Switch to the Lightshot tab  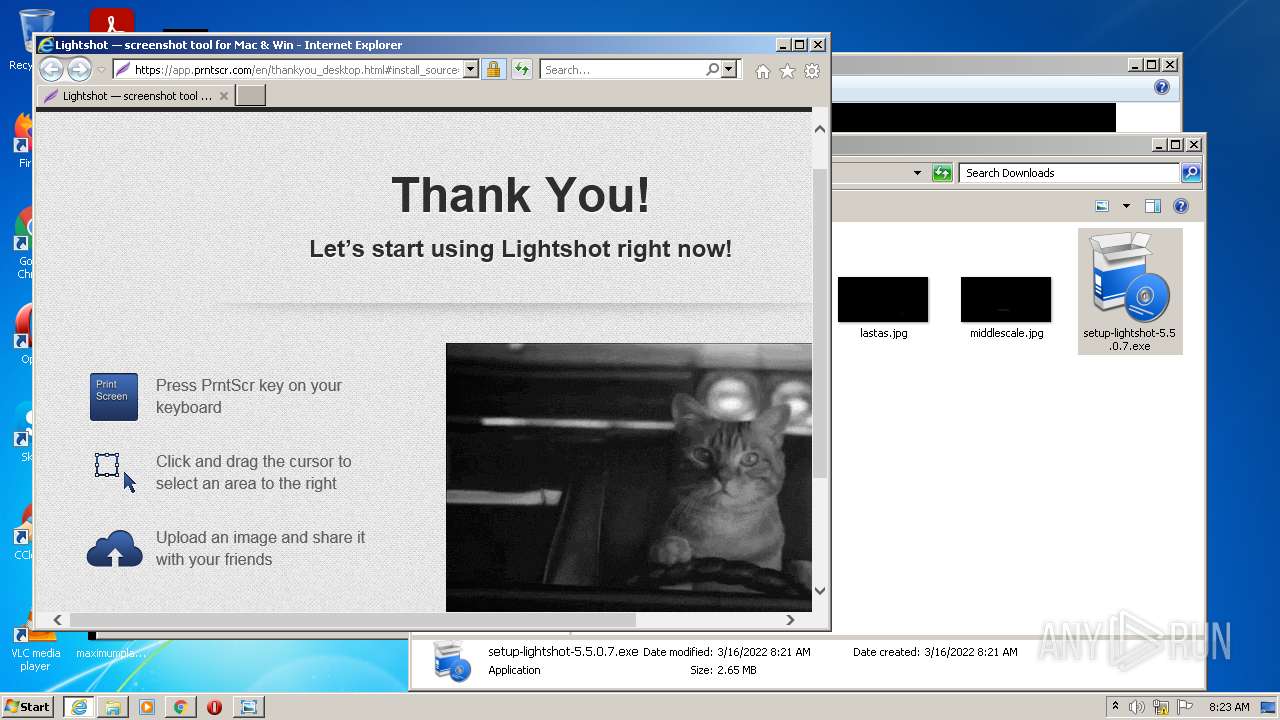(135, 96)
